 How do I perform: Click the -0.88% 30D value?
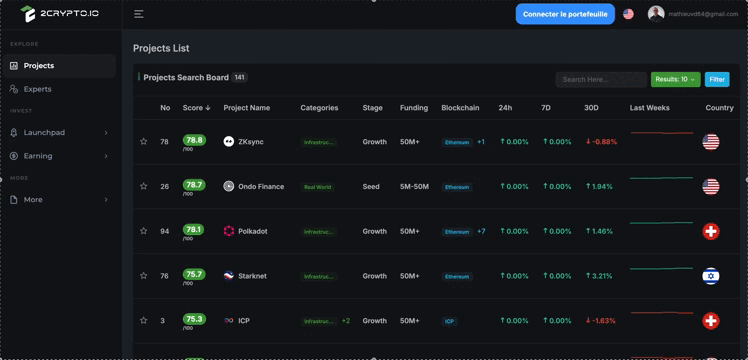tap(601, 142)
